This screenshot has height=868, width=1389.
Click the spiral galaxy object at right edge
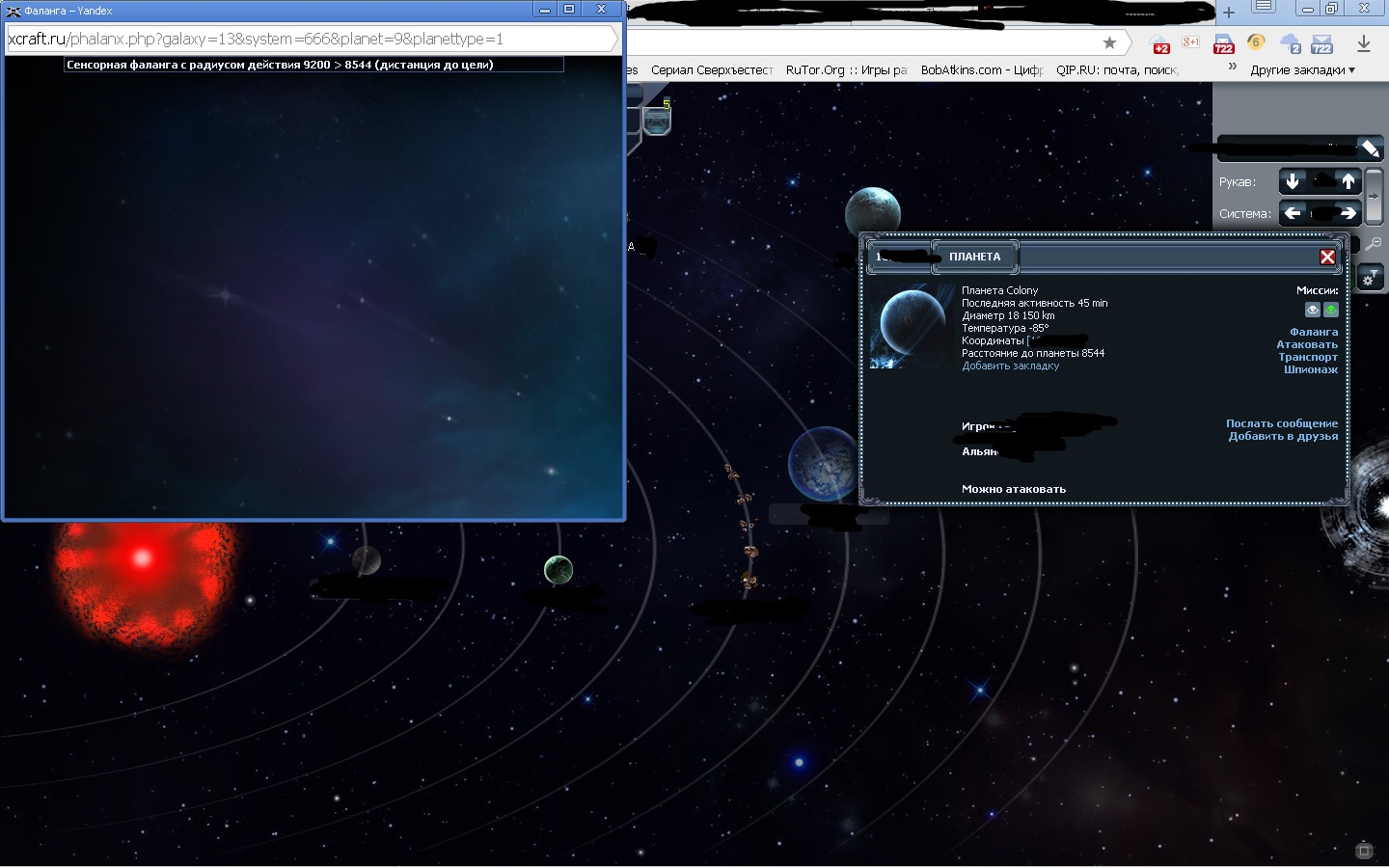coord(1358,511)
